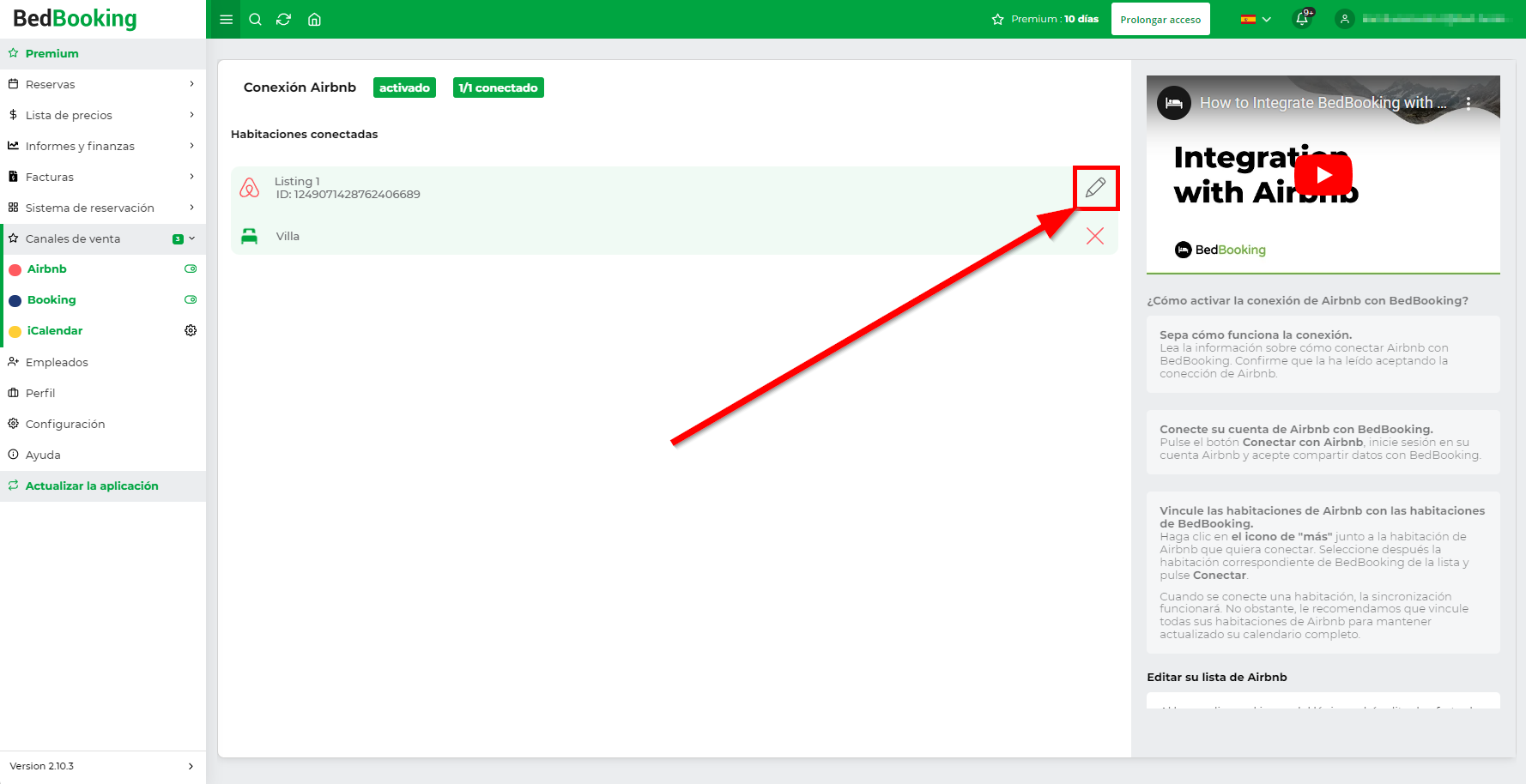
Task: Click the user profile avatar icon
Action: [x=1345, y=19]
